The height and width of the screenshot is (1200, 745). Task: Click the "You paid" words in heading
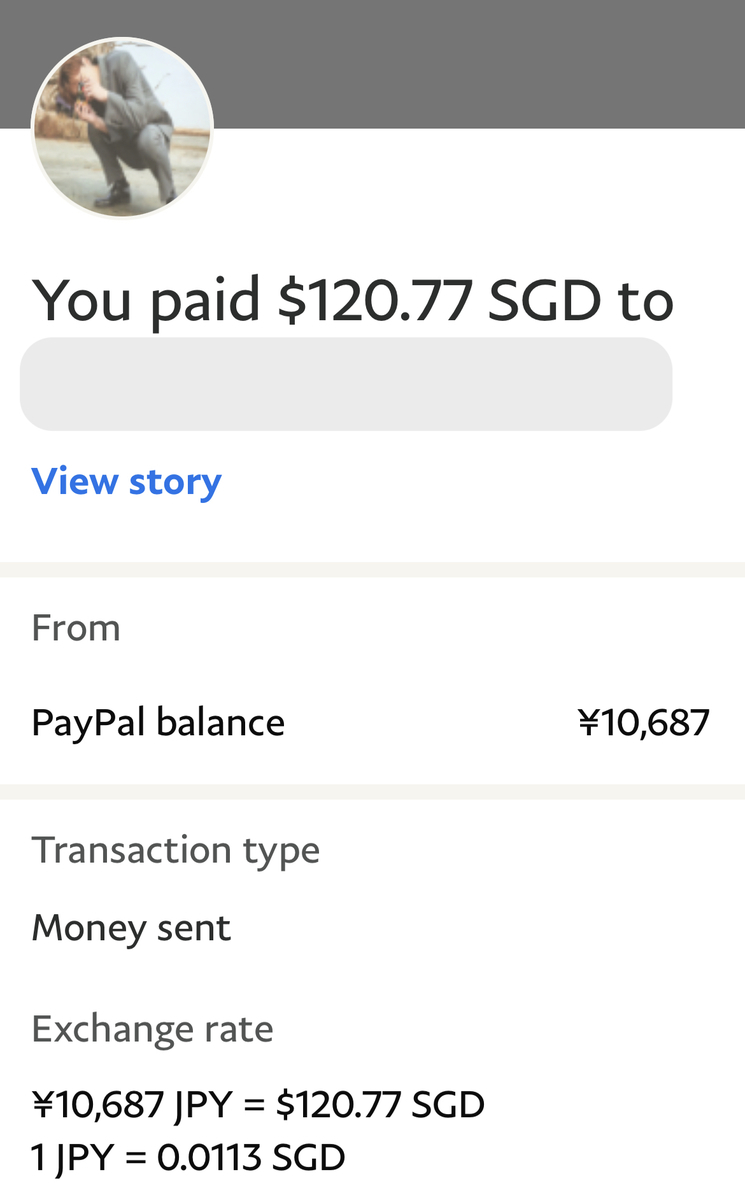pyautogui.click(x=146, y=300)
